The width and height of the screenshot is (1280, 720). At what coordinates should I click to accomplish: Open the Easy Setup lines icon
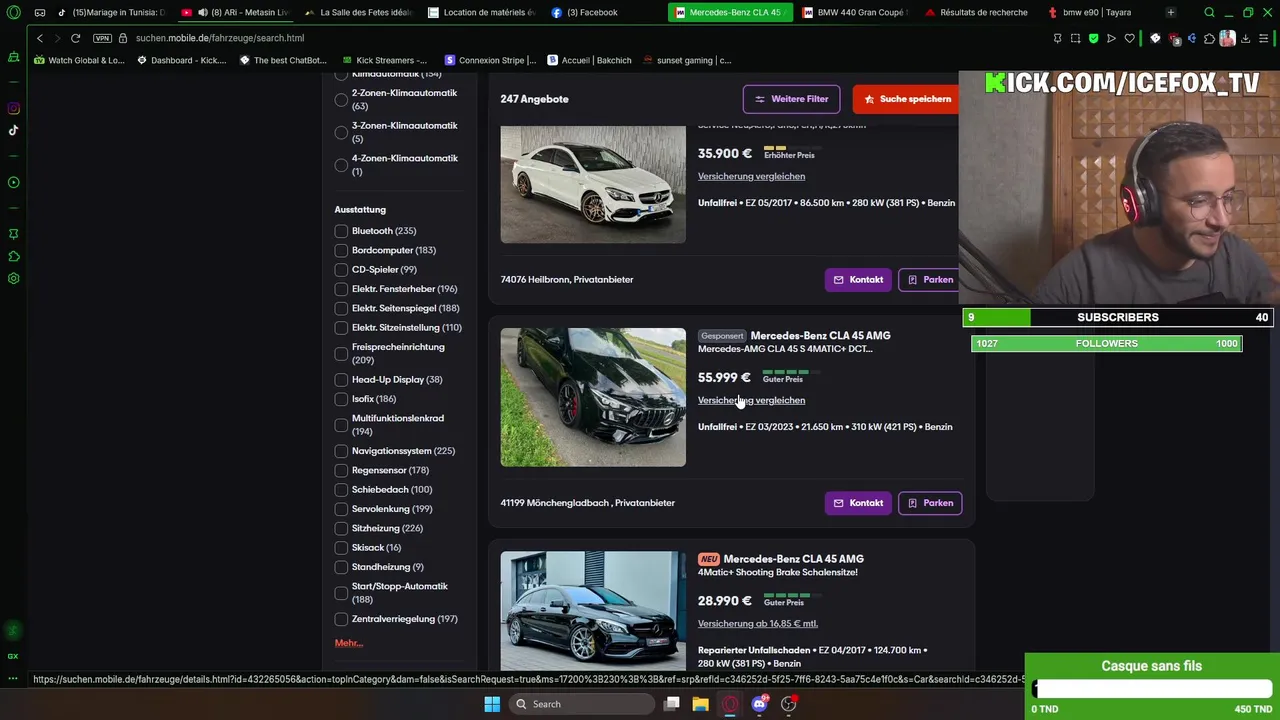coord(1264,38)
